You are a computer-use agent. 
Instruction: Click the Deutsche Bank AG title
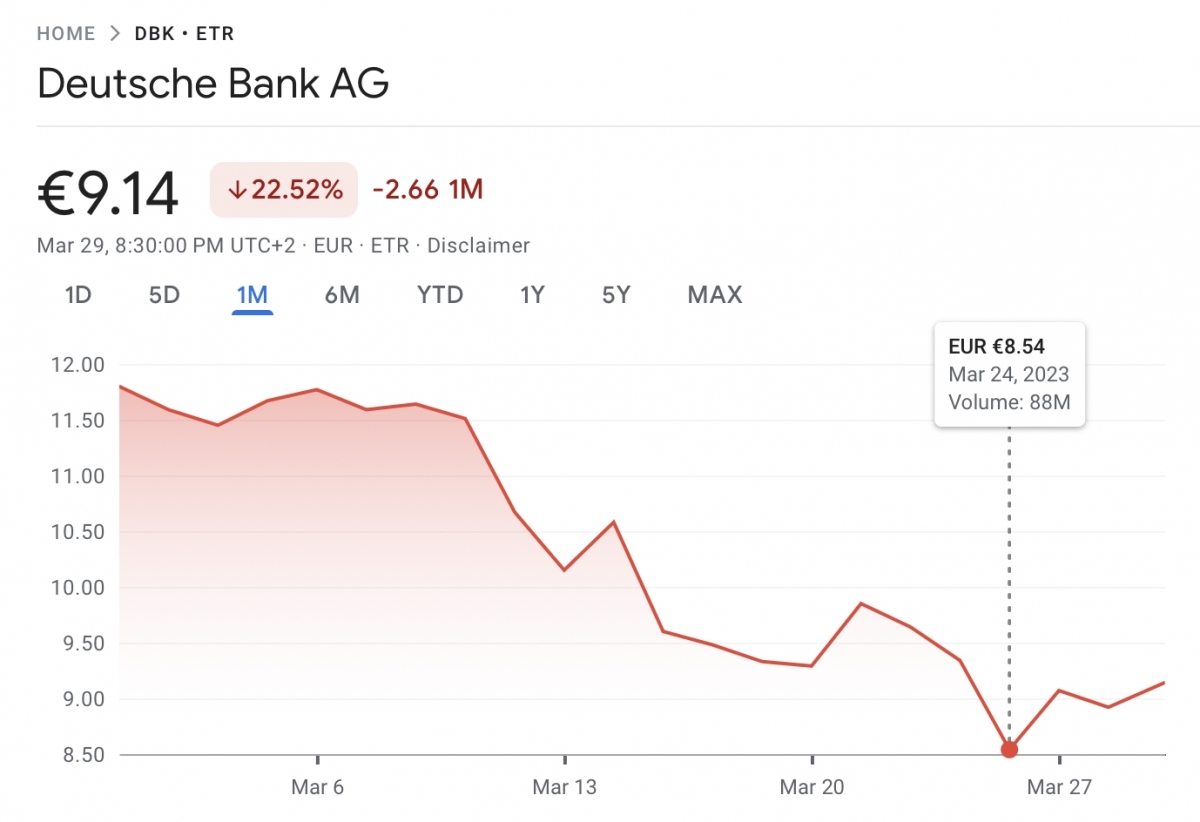point(213,83)
